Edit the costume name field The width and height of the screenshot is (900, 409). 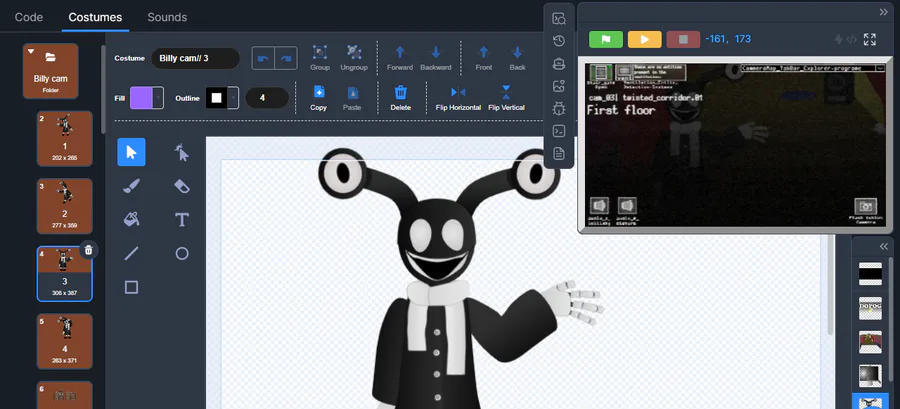pyautogui.click(x=195, y=59)
